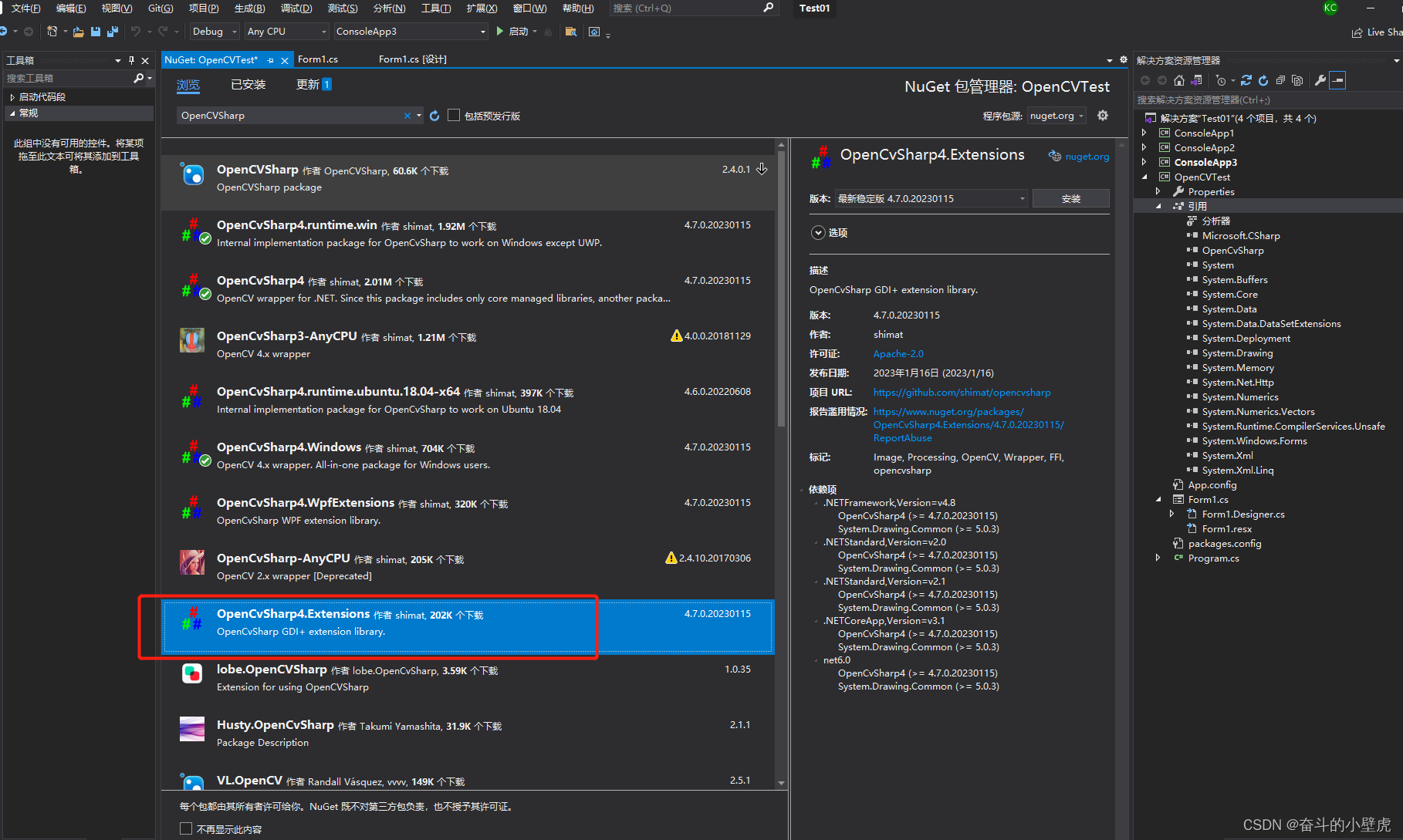Open the ConsoleApp3 startup project dropdown
1403x840 pixels.
411,32
